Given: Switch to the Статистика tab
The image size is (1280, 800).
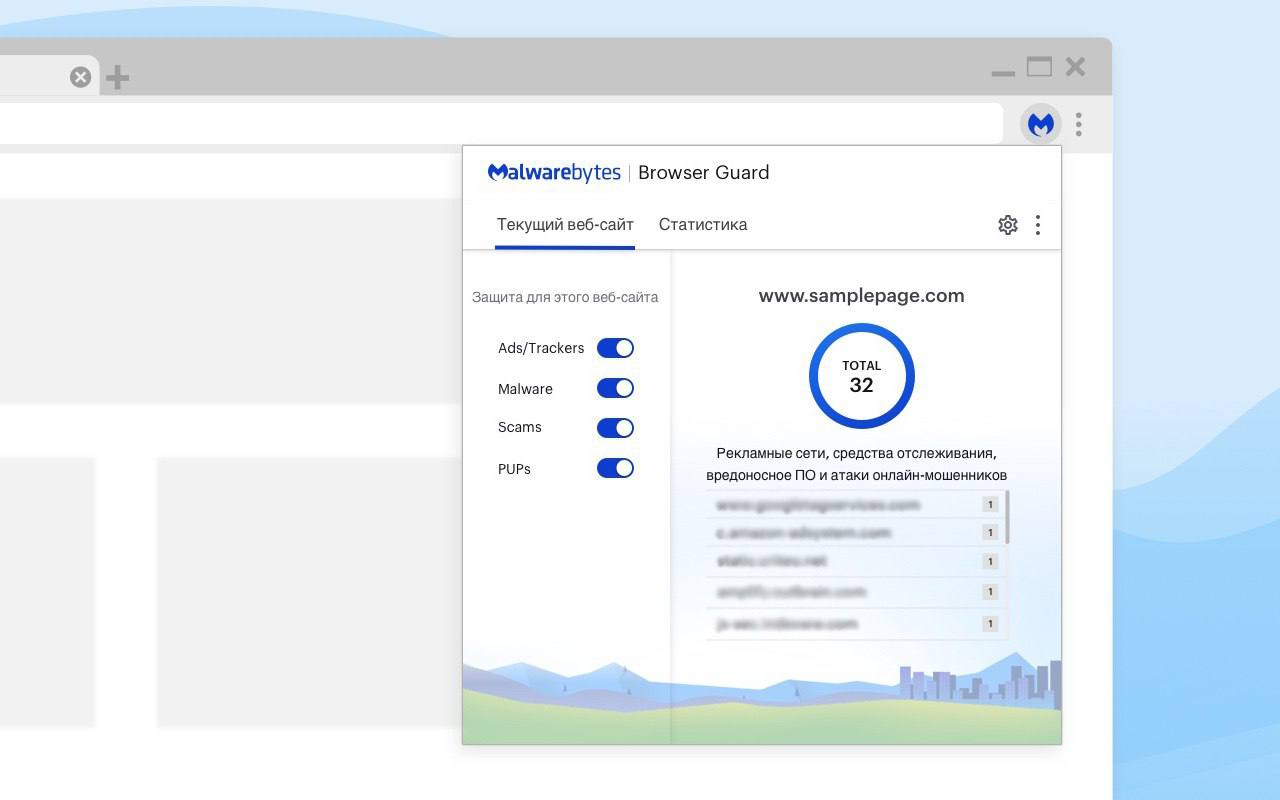Looking at the screenshot, I should click(x=702, y=225).
